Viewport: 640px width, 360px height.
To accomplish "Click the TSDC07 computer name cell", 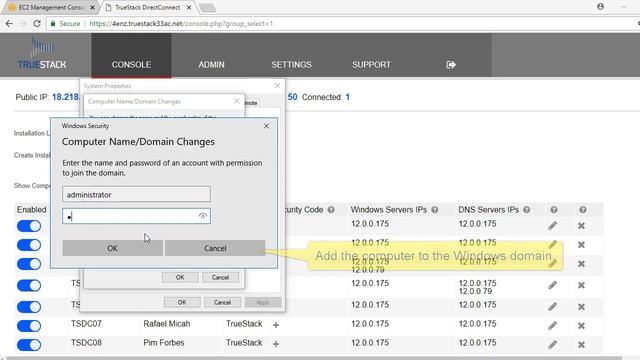I will [86, 324].
